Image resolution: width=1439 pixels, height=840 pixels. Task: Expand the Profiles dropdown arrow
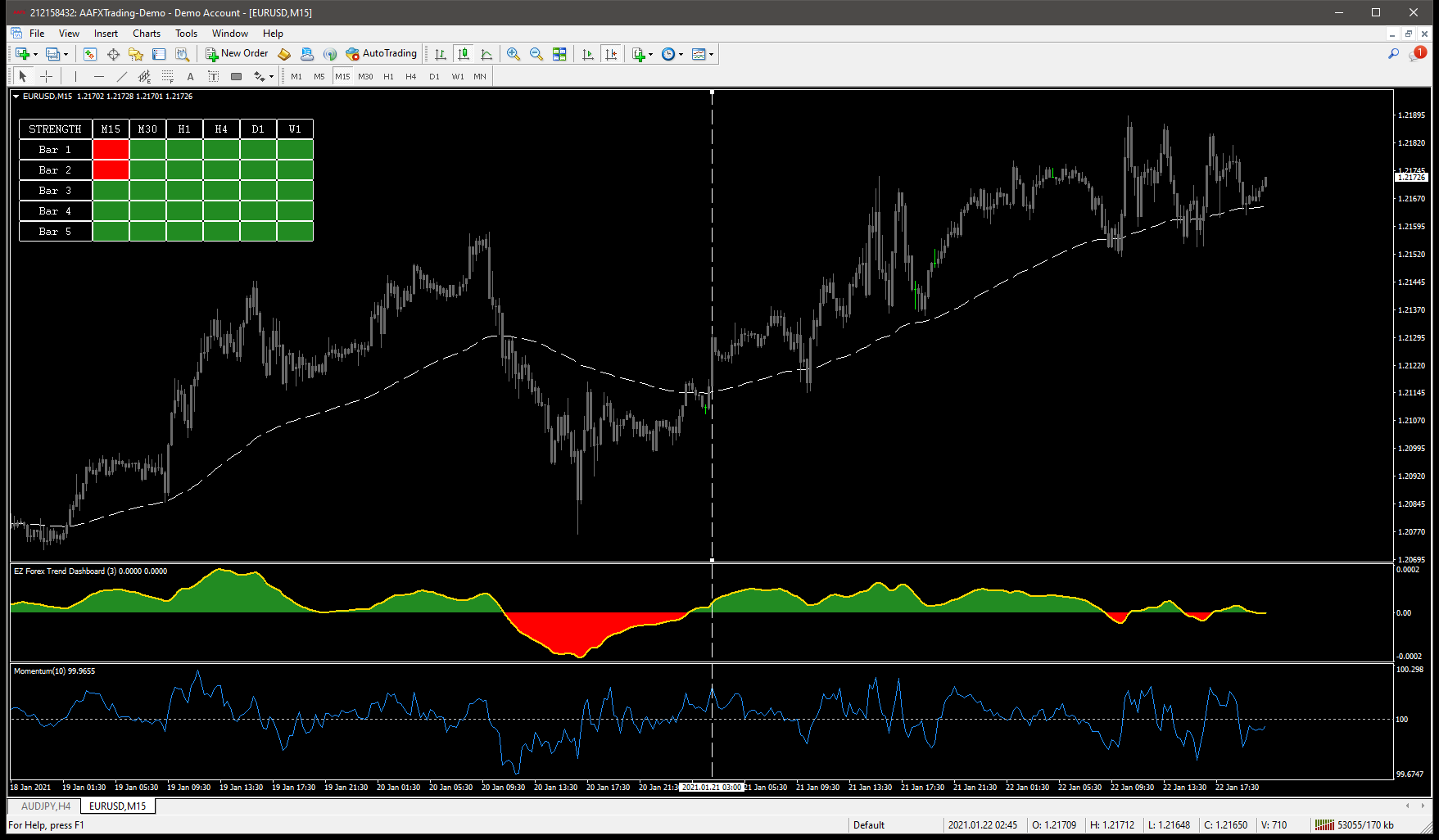pyautogui.click(x=66, y=55)
